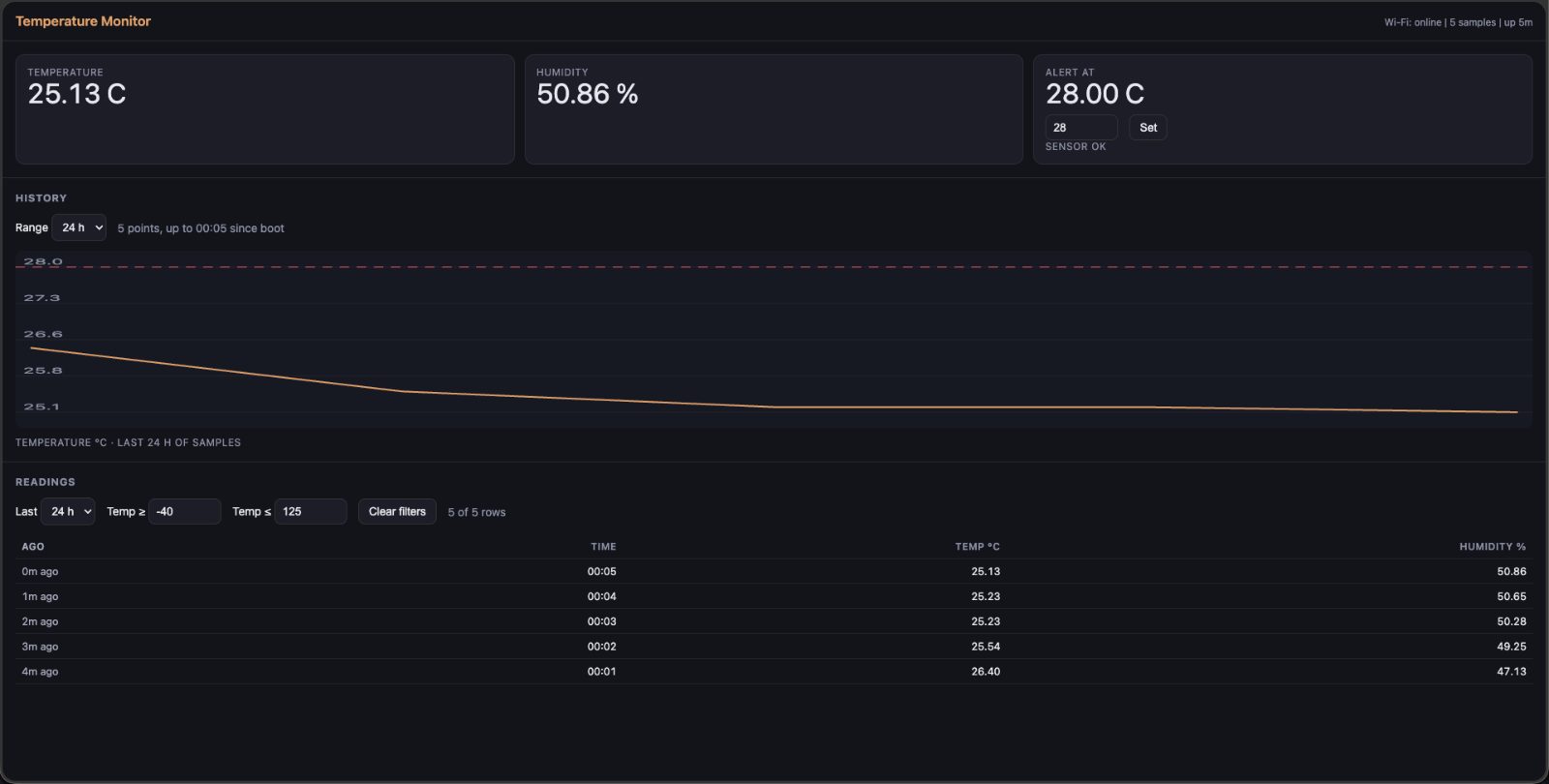Image resolution: width=1549 pixels, height=784 pixels.
Task: Click the Clear filters button
Action: click(x=397, y=511)
